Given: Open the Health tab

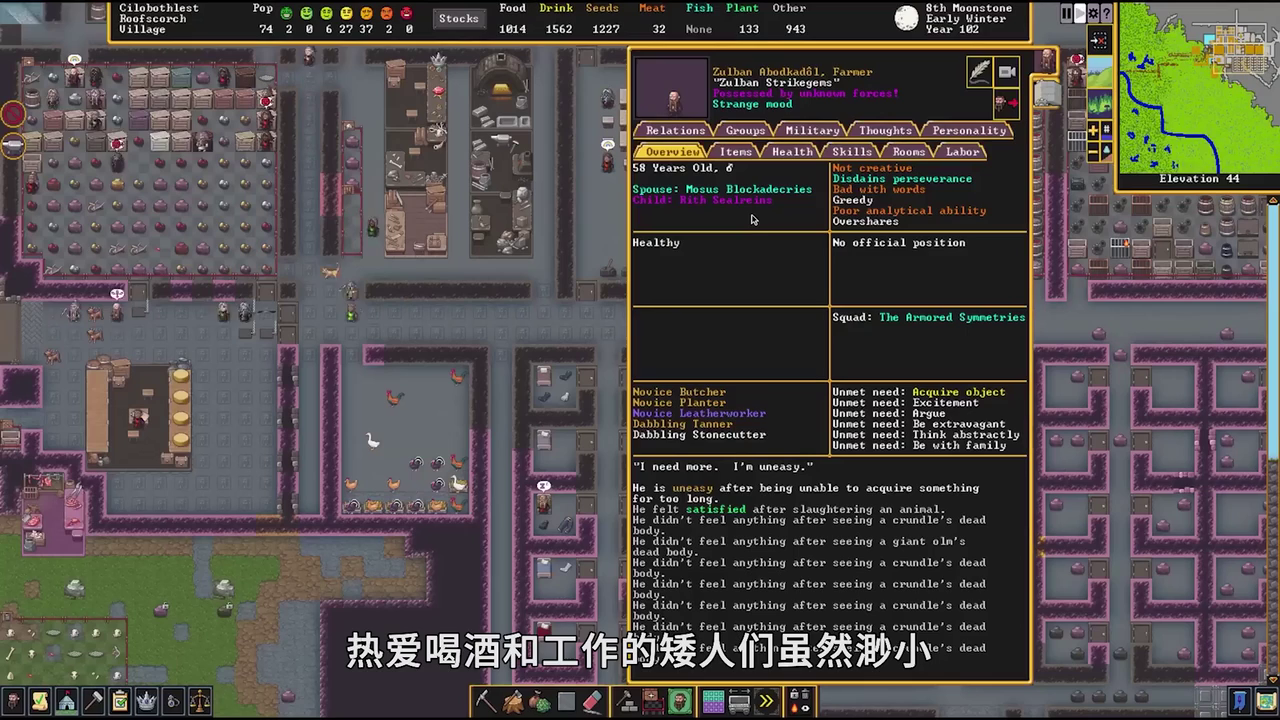Looking at the screenshot, I should click(792, 151).
